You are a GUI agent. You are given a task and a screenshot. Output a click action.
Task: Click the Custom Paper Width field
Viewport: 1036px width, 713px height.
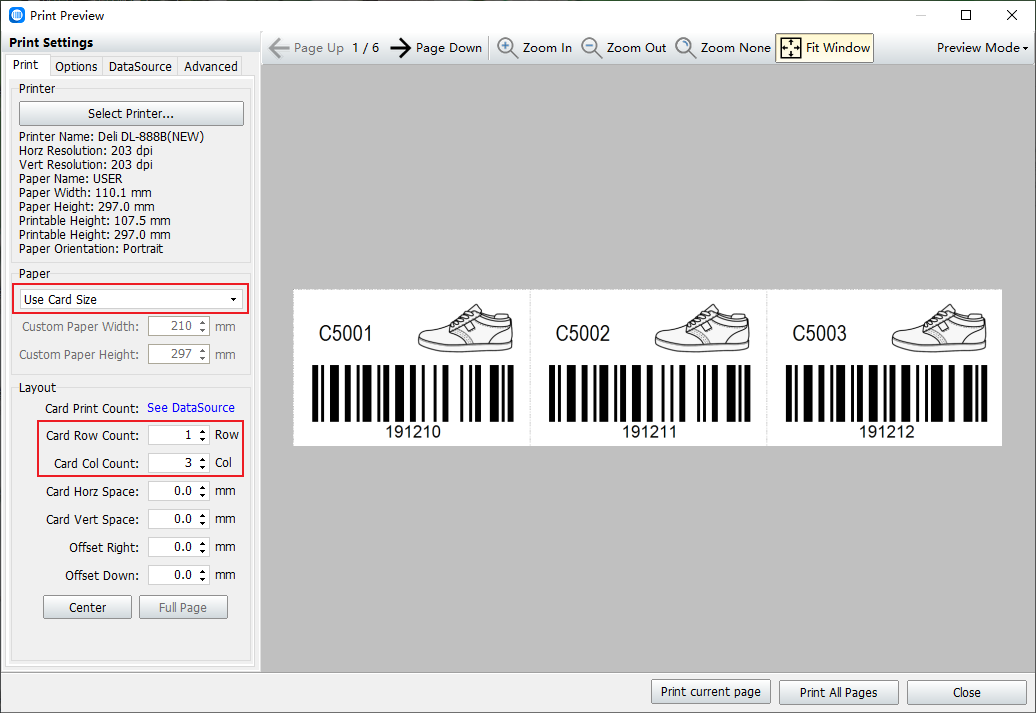178,326
